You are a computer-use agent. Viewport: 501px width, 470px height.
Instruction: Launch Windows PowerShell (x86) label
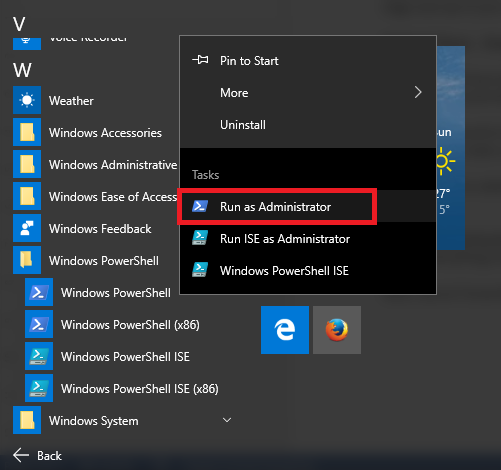coord(130,325)
